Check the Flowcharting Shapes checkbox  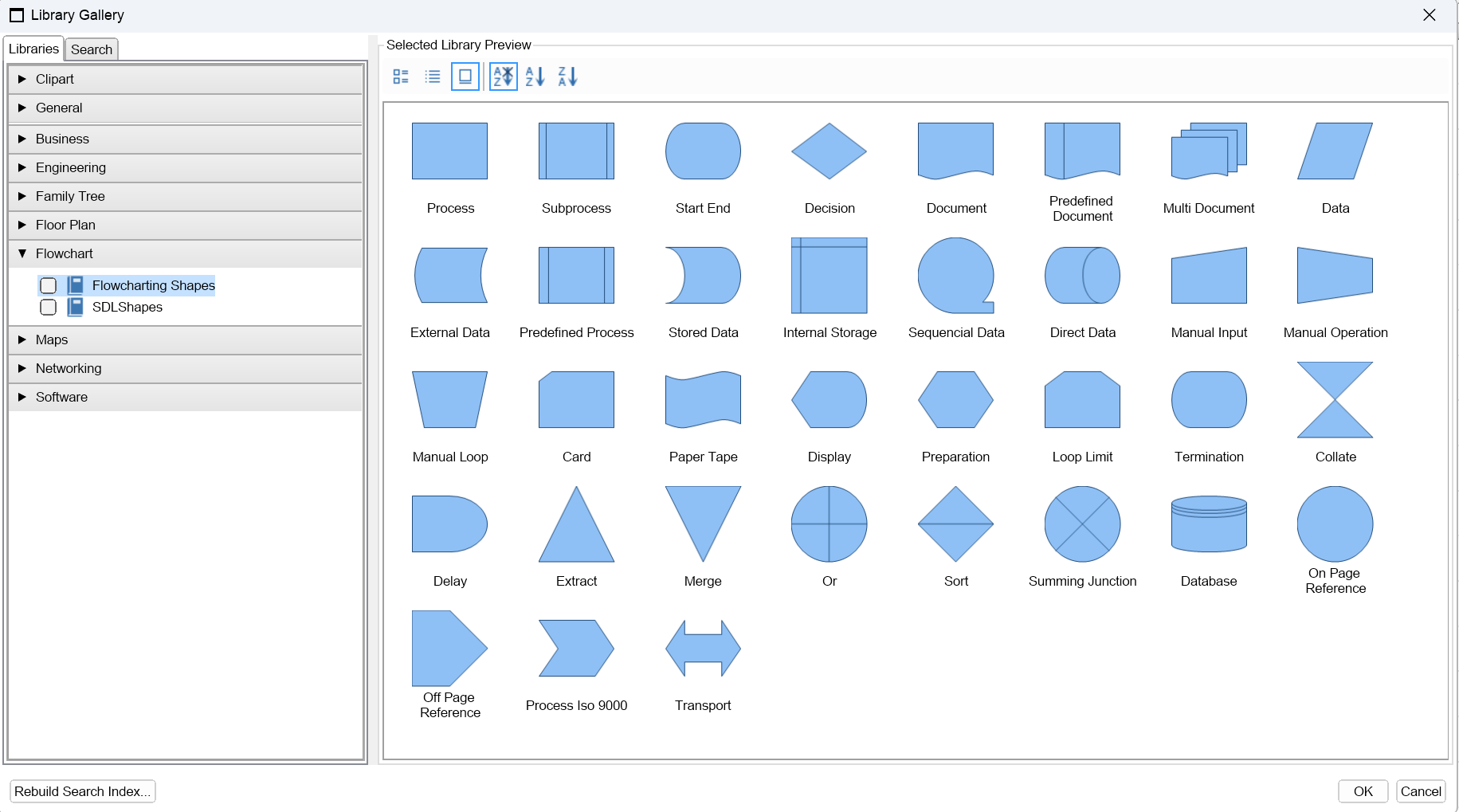coord(49,285)
